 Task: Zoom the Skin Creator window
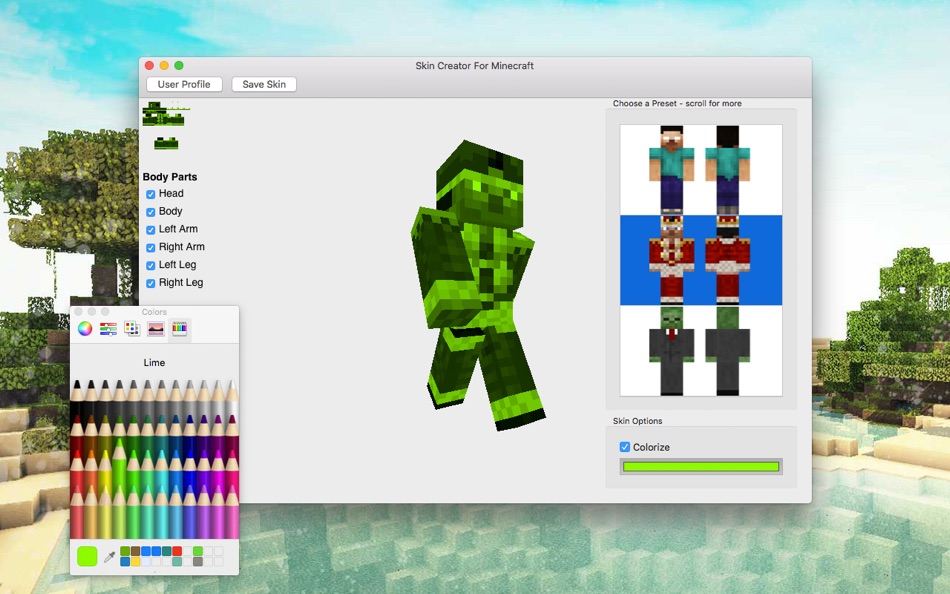click(x=179, y=65)
